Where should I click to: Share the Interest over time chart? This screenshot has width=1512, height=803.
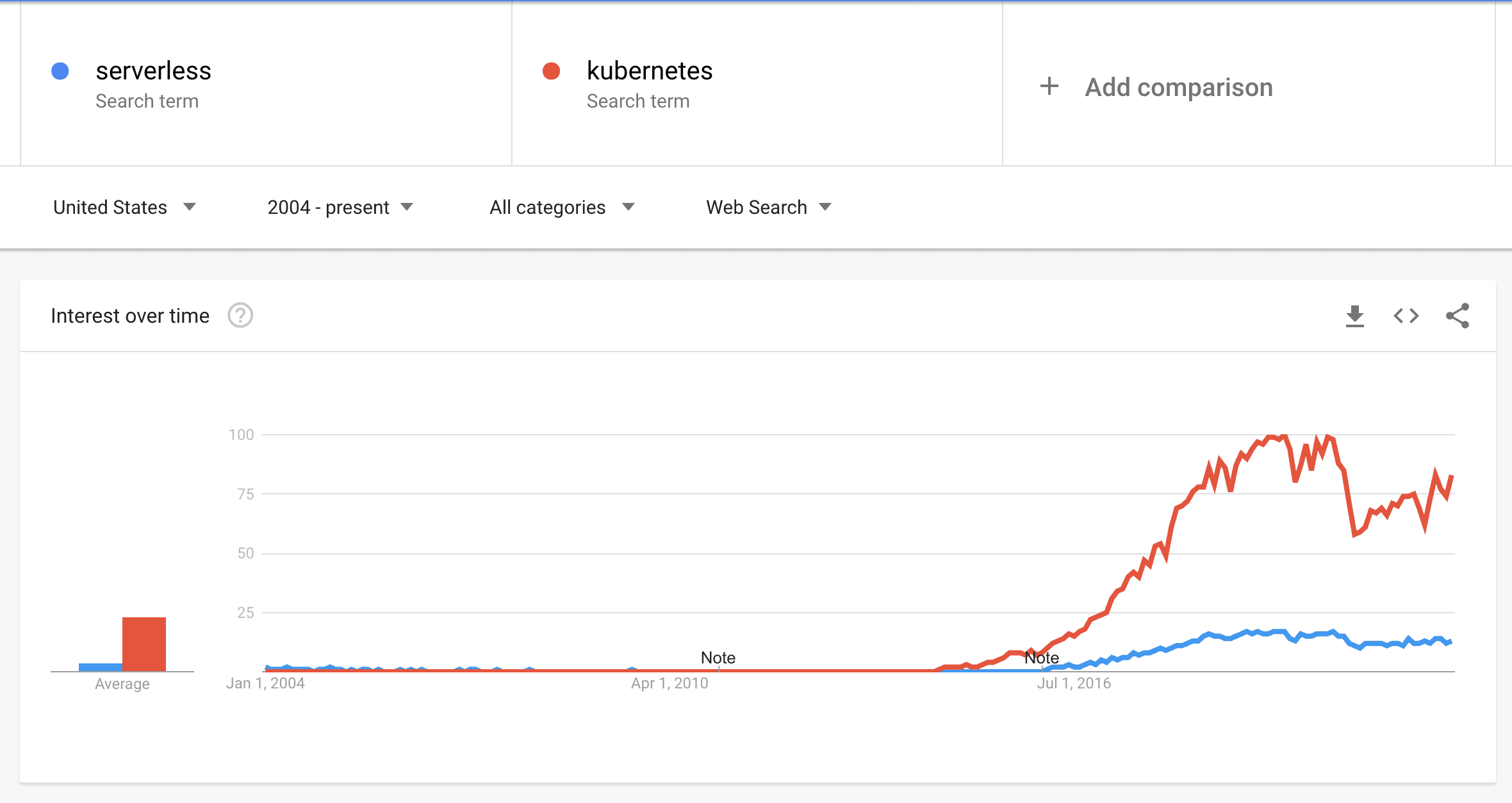tap(1459, 315)
